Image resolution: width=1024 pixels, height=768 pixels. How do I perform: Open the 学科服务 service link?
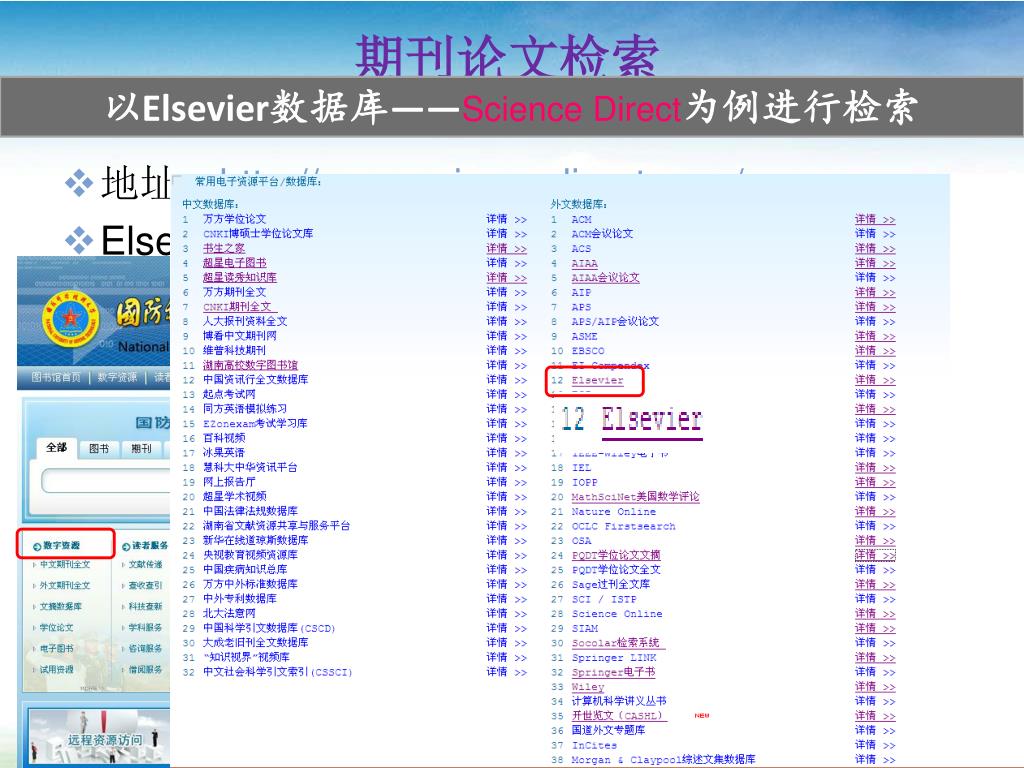pos(145,628)
